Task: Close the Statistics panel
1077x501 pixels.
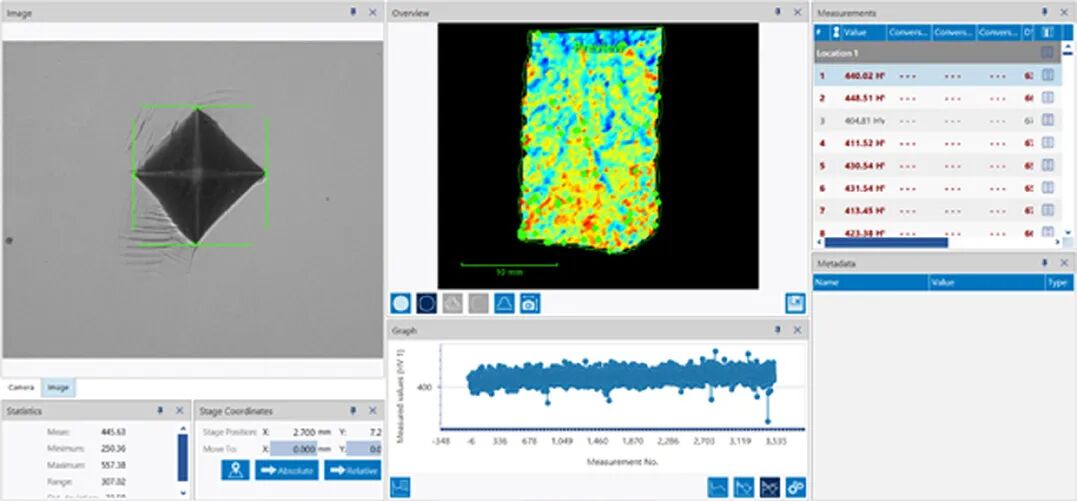Action: tap(179, 410)
